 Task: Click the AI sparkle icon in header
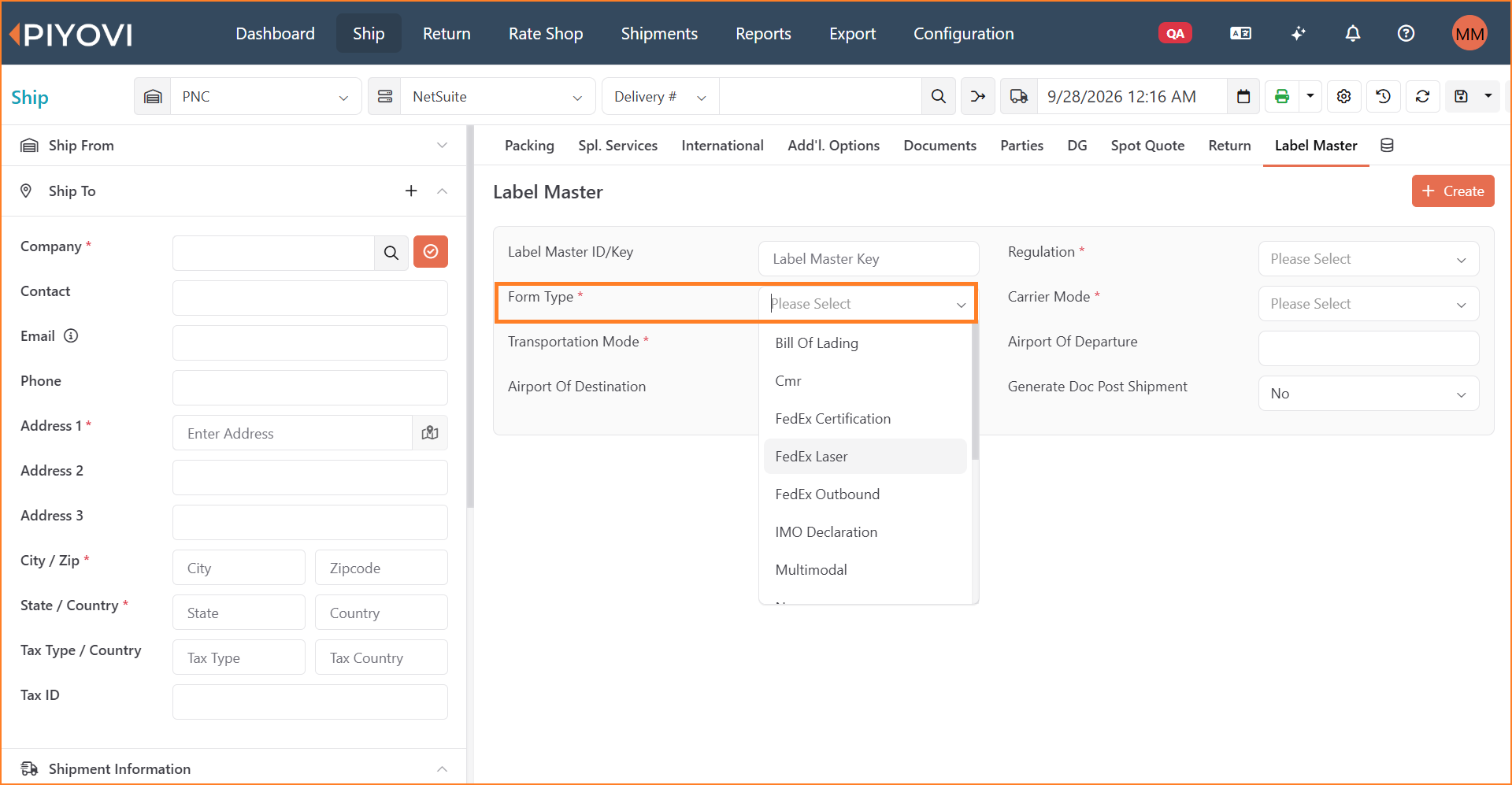[x=1298, y=33]
